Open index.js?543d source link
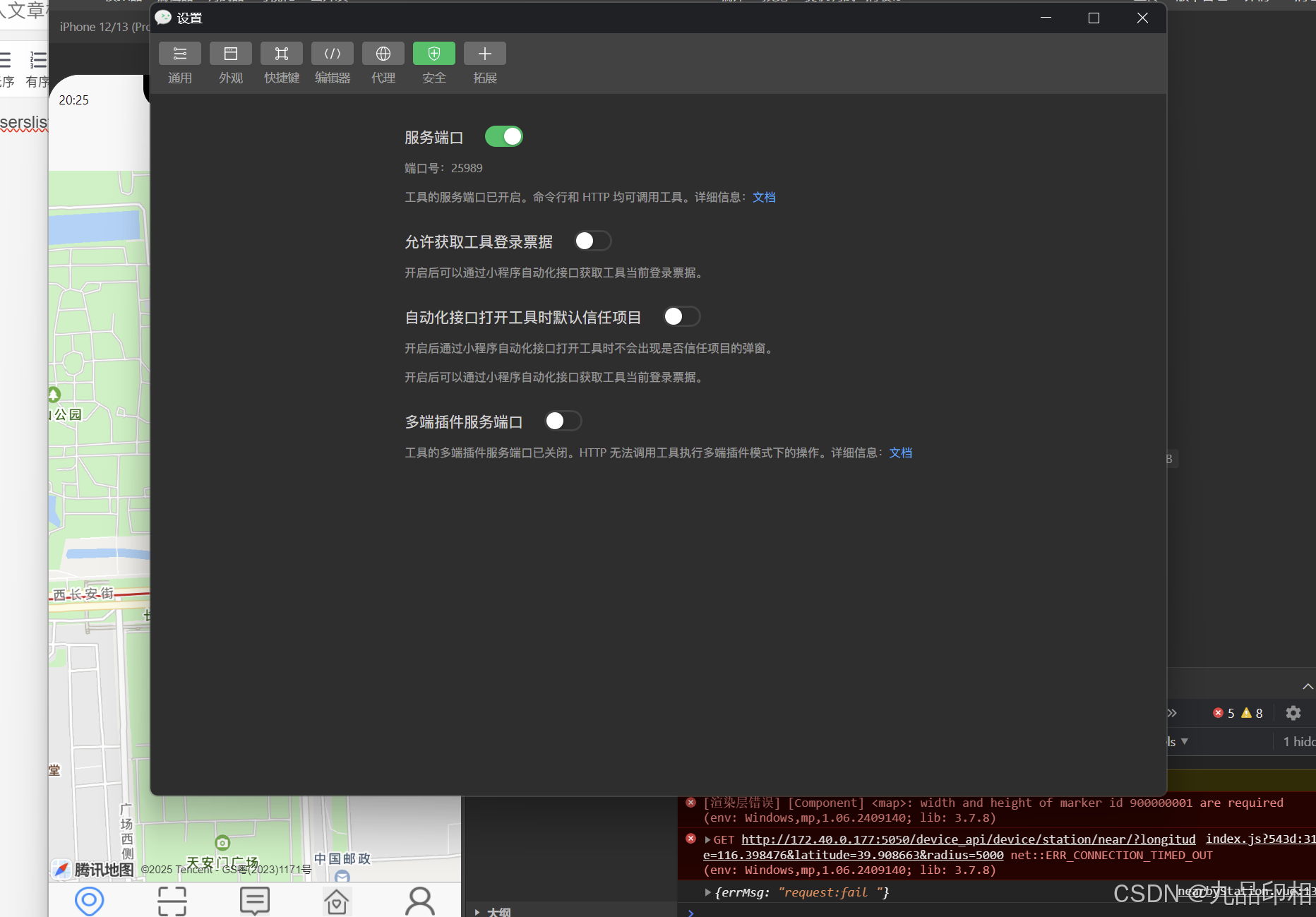The width and height of the screenshot is (1316, 917). pos(1260,839)
